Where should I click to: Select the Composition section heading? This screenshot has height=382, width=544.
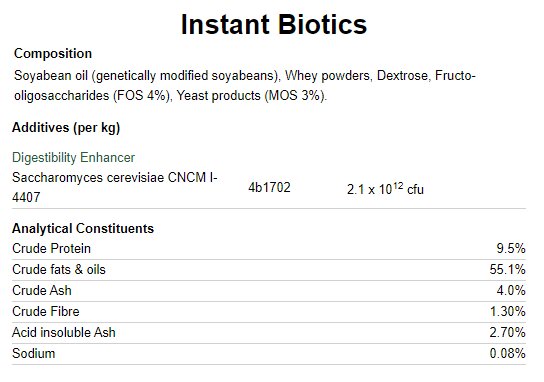click(x=53, y=54)
